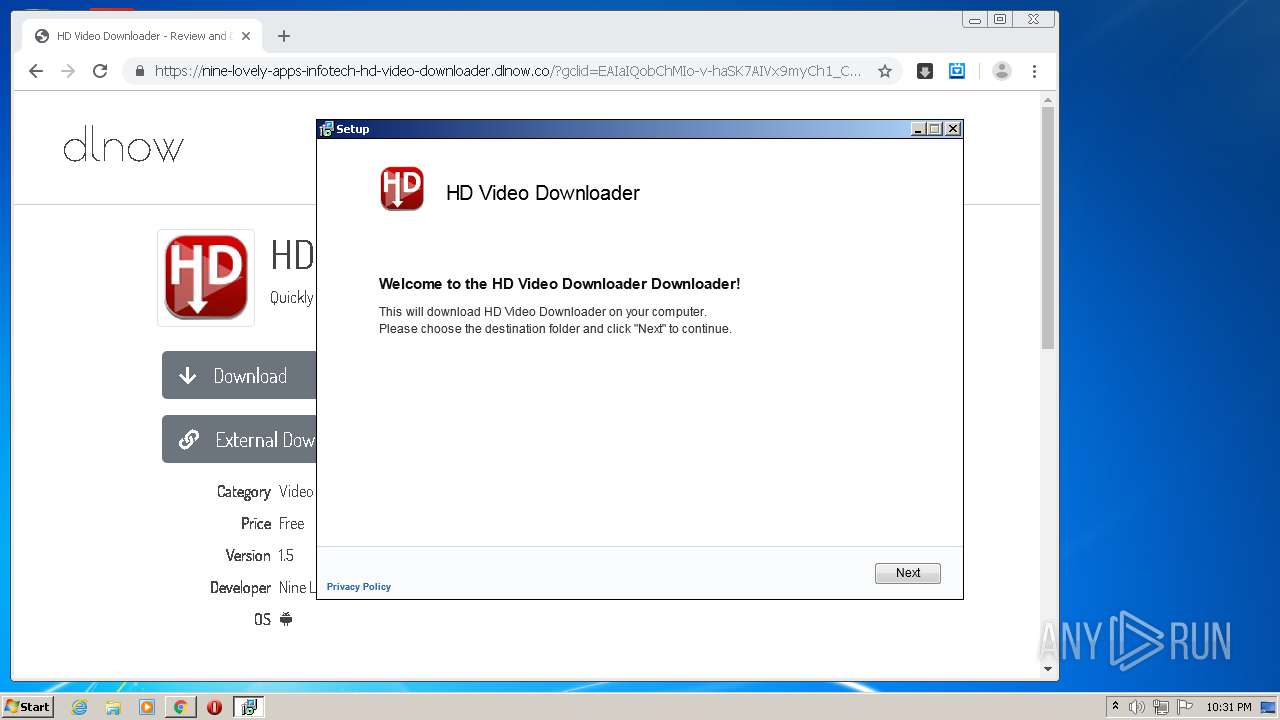Close the HD Video Downloader tab
The height and width of the screenshot is (720, 1280).
[246, 36]
